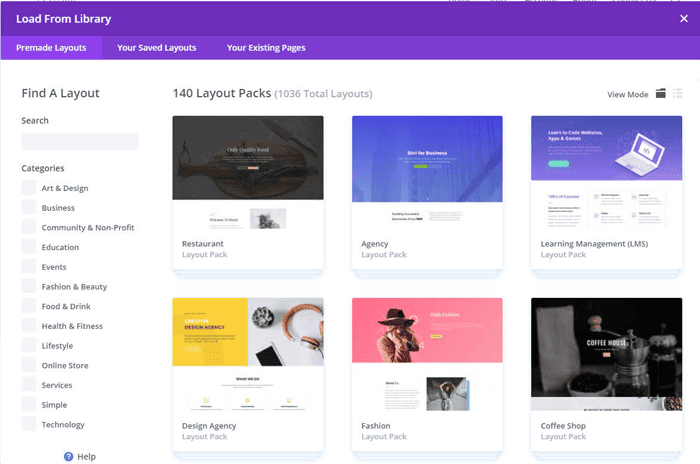700x464 pixels.
Task: Check the Food & Drink category
Action: pos(29,305)
